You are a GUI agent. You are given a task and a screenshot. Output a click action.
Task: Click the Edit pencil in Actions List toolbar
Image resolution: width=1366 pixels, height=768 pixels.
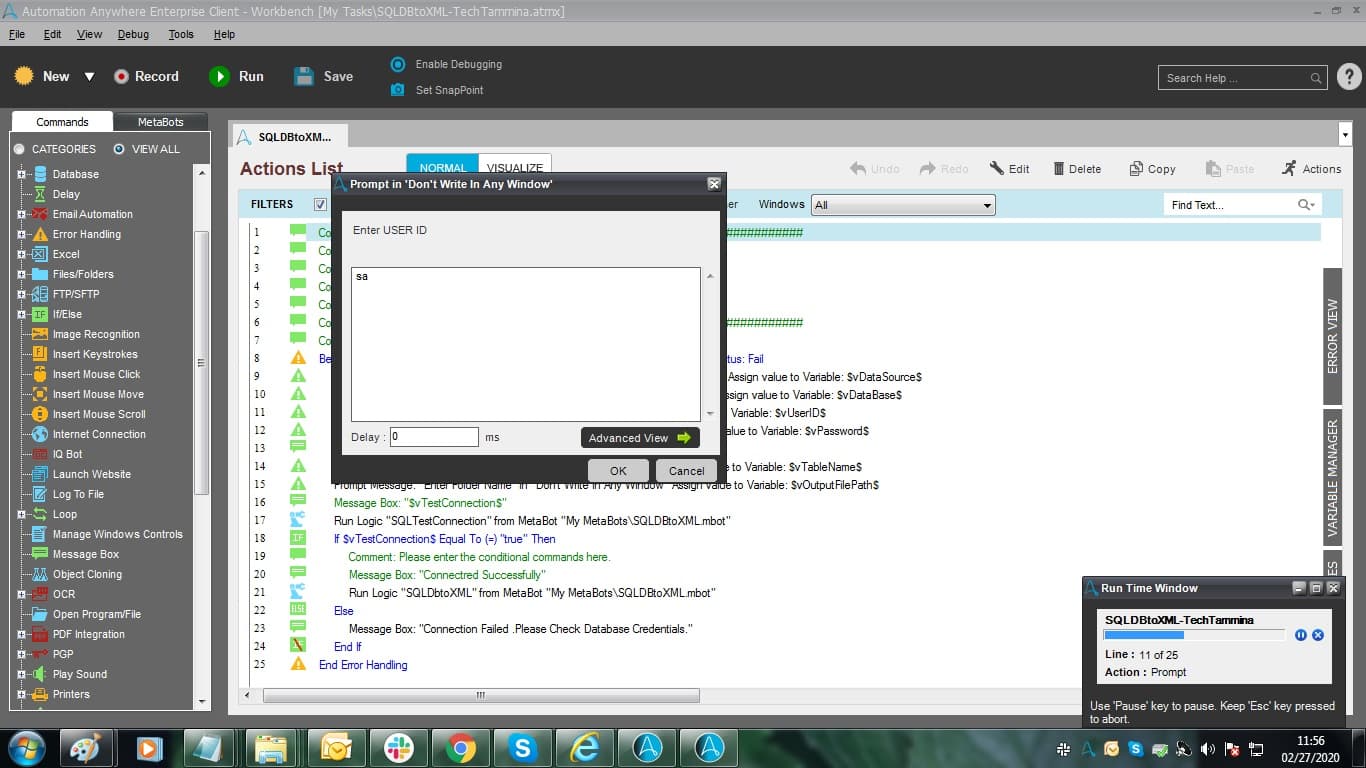[x=1009, y=169]
